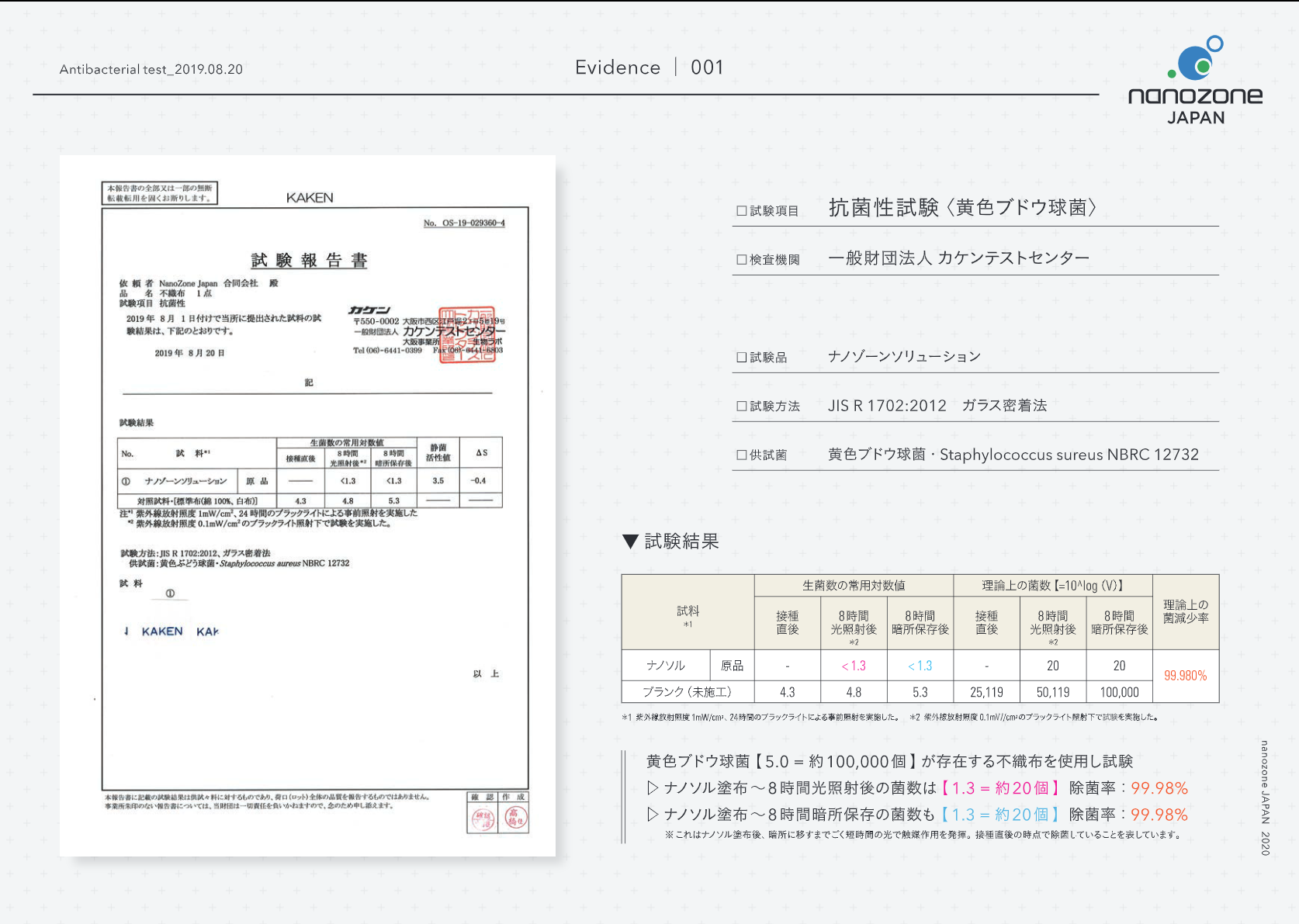This screenshot has height=924, width=1299.
Task: Click the square marker before 検査機関
Action: (741, 260)
